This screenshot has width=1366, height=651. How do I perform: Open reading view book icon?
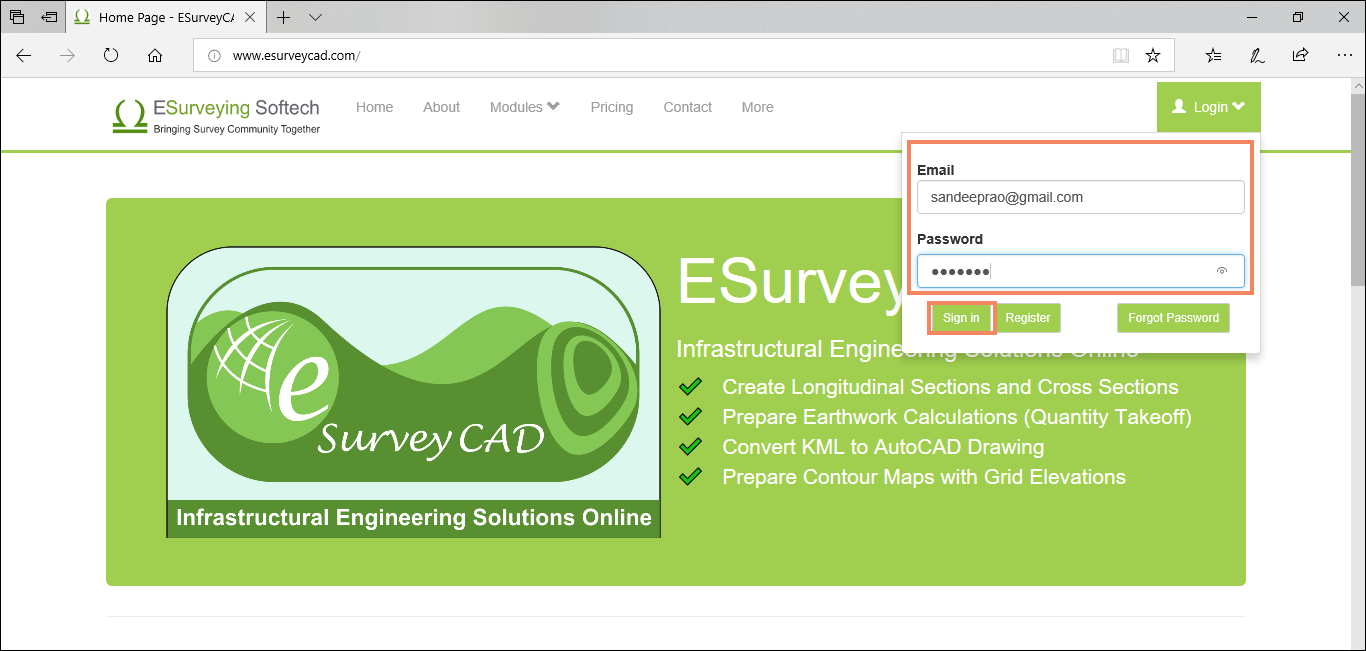coord(1121,56)
